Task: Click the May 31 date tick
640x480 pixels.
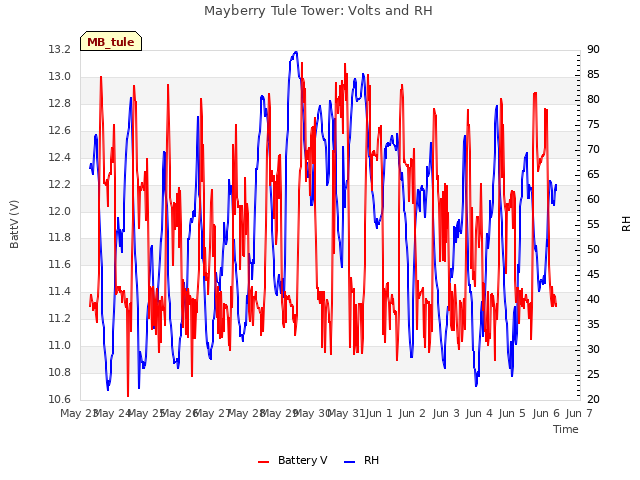Action: click(x=346, y=413)
